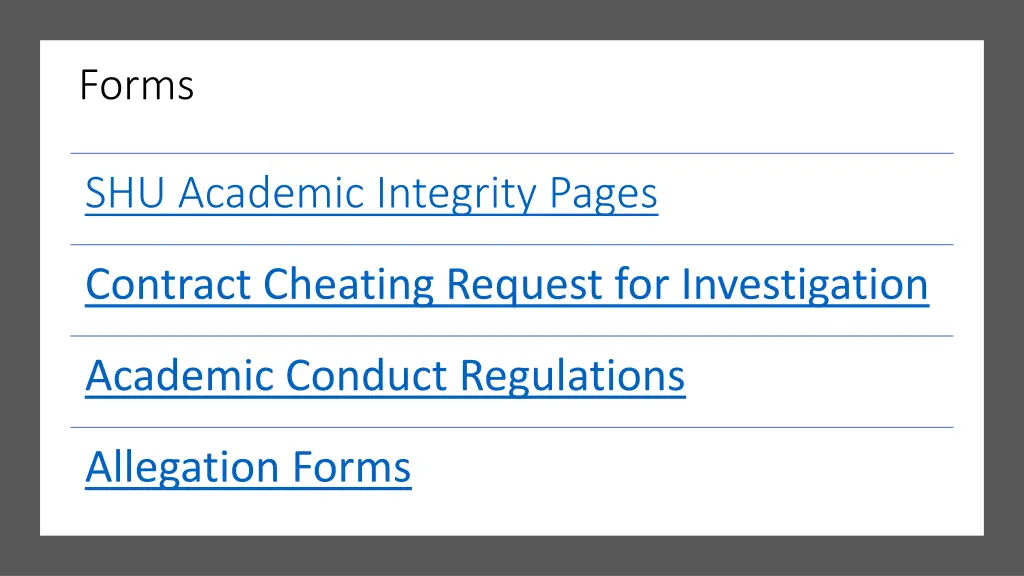This screenshot has height=576, width=1024.
Task: Click the word Investigation in second link
Action: (805, 285)
